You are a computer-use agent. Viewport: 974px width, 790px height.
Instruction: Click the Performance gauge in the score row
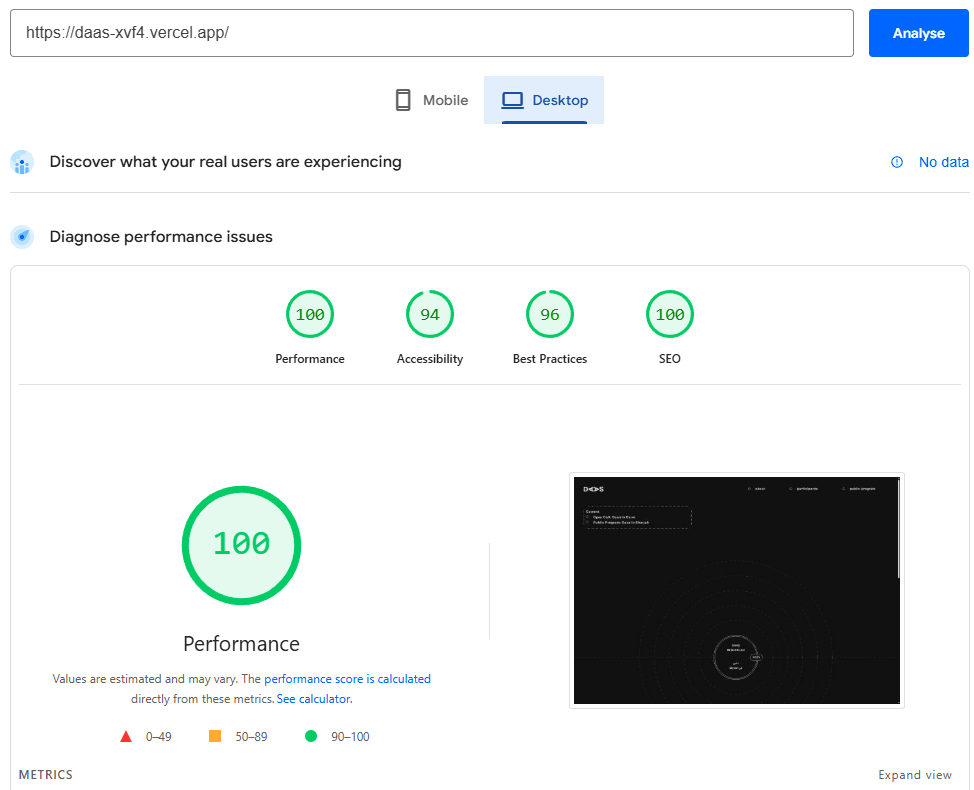tap(310, 313)
